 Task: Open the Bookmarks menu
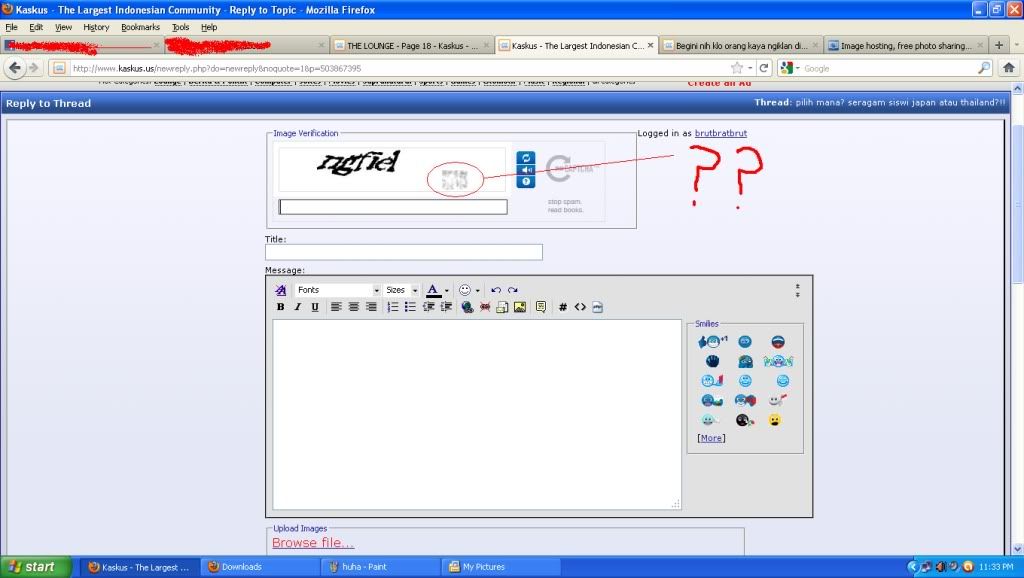click(140, 27)
